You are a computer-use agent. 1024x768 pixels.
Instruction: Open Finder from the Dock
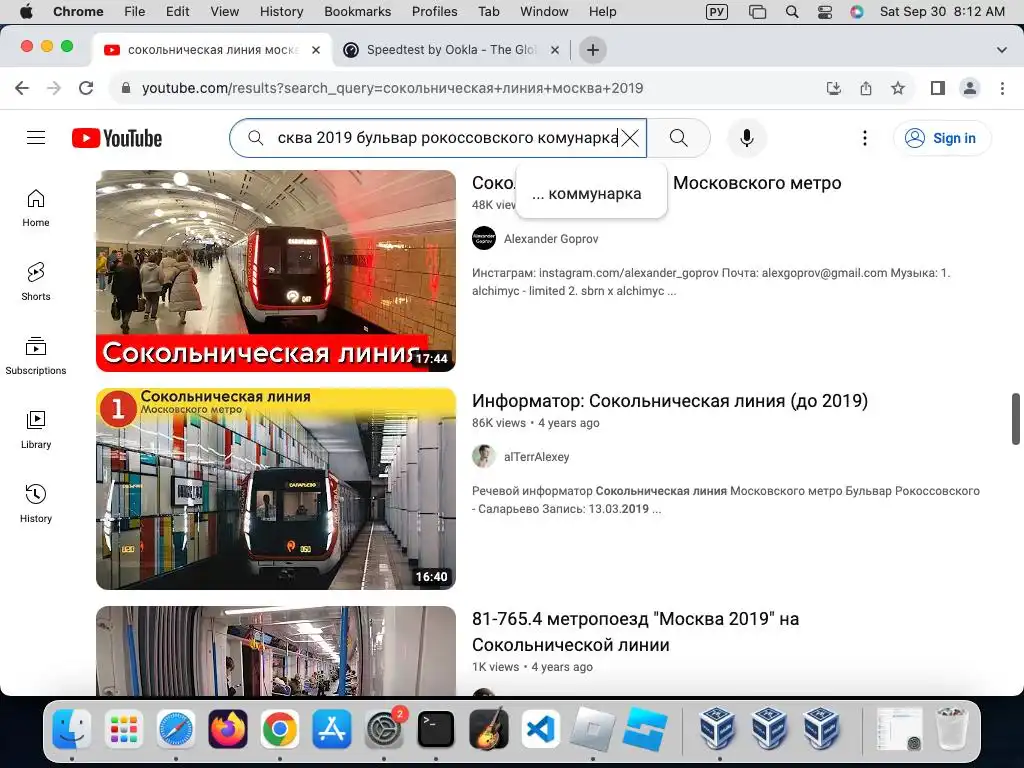pos(71,729)
